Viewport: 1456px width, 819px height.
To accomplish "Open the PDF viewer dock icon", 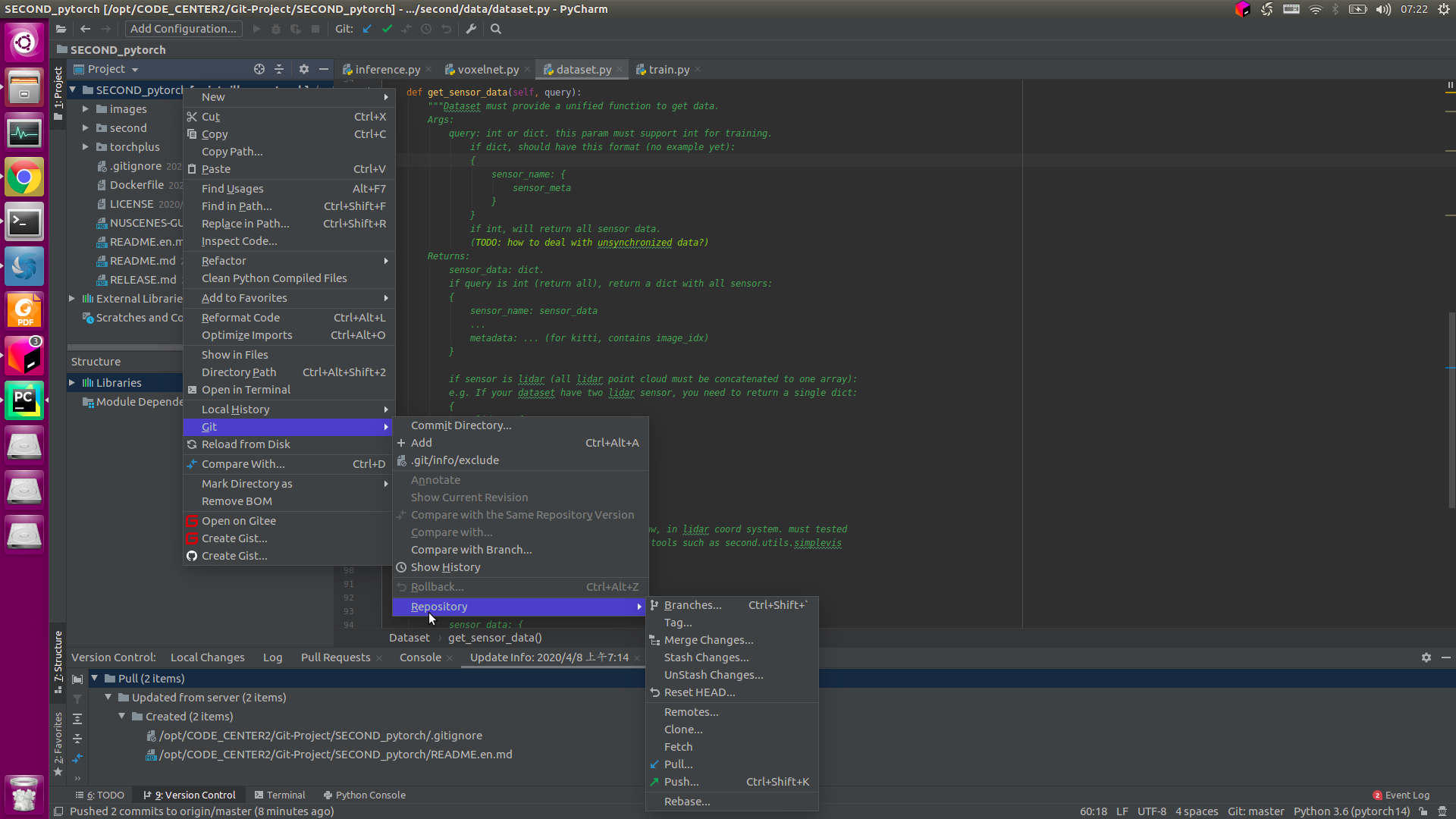I will point(24,311).
